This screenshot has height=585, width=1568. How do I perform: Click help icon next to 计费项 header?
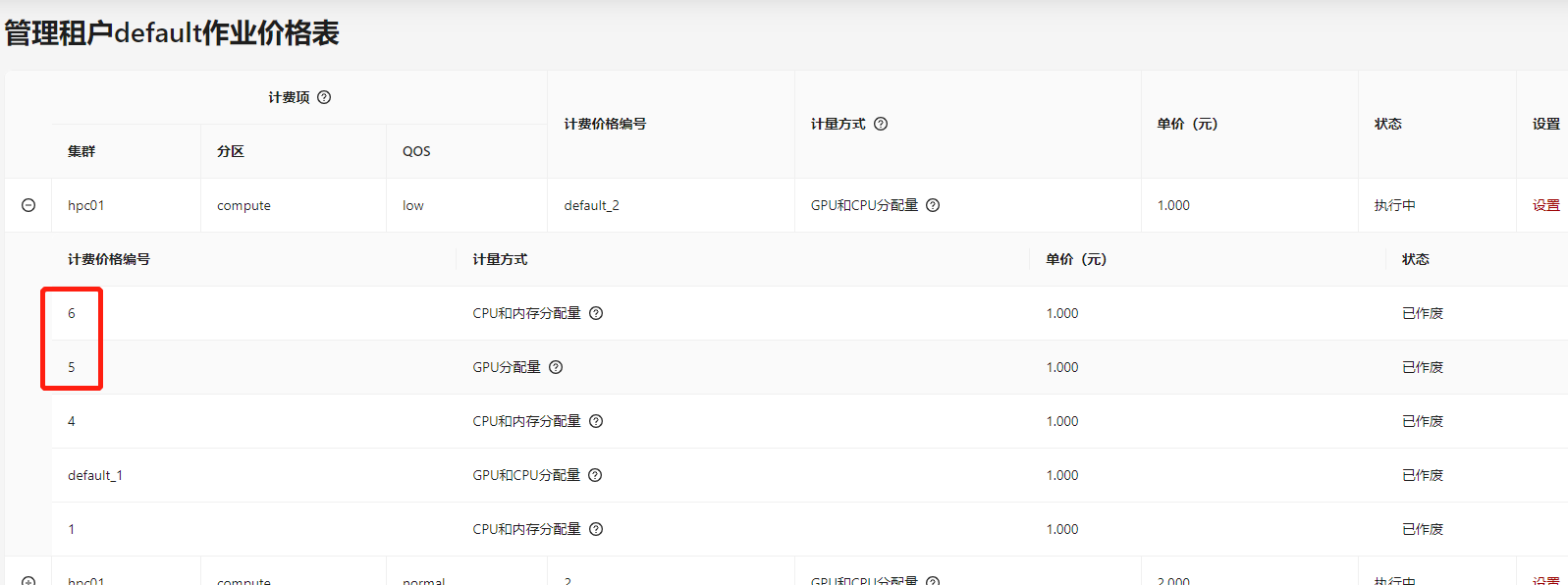pyautogui.click(x=324, y=97)
